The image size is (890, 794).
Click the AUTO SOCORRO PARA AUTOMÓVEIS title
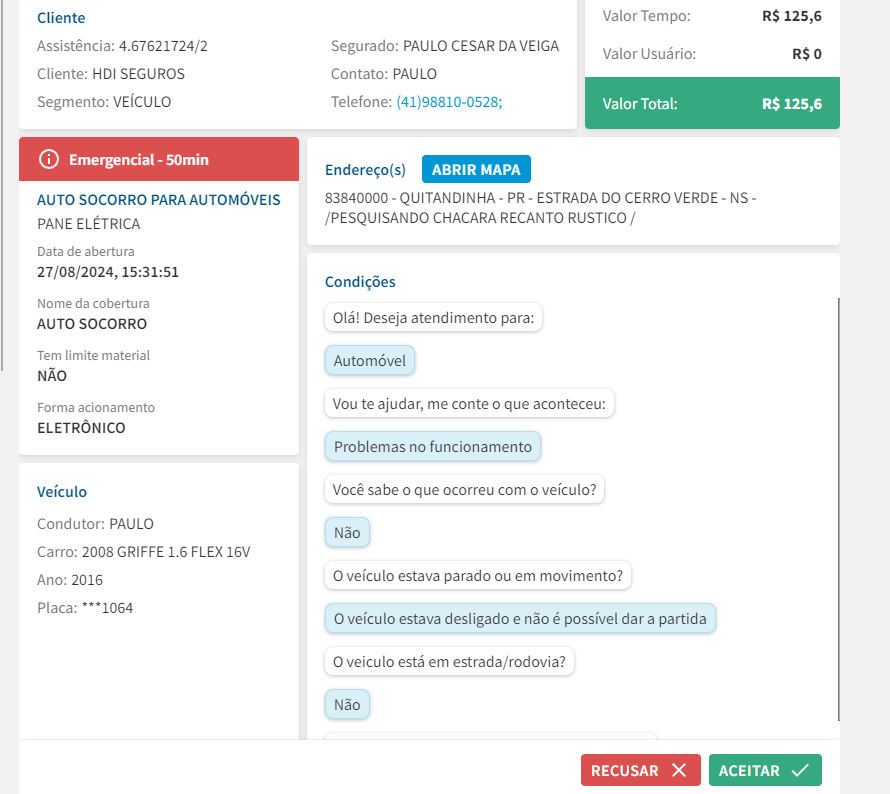click(158, 200)
